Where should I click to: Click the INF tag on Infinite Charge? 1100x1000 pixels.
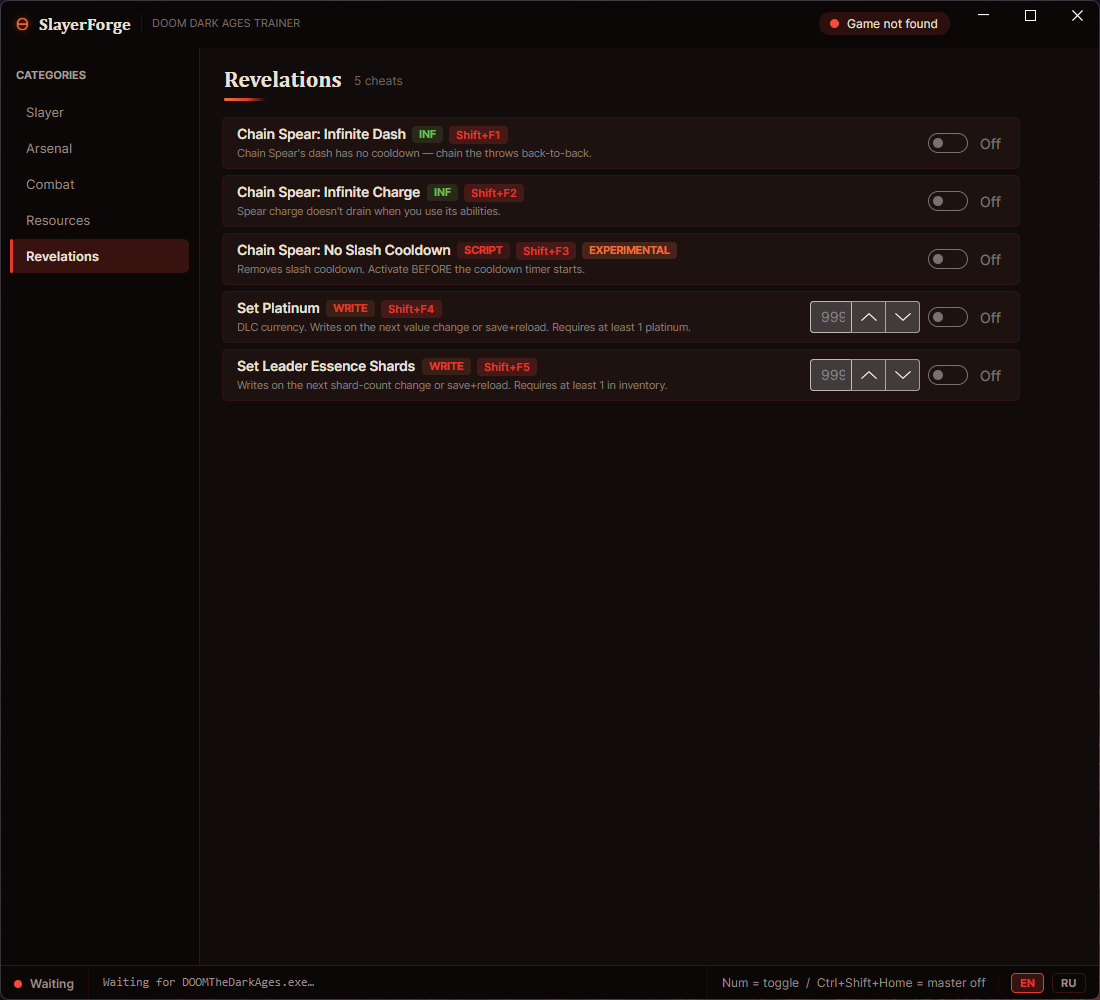pos(443,192)
